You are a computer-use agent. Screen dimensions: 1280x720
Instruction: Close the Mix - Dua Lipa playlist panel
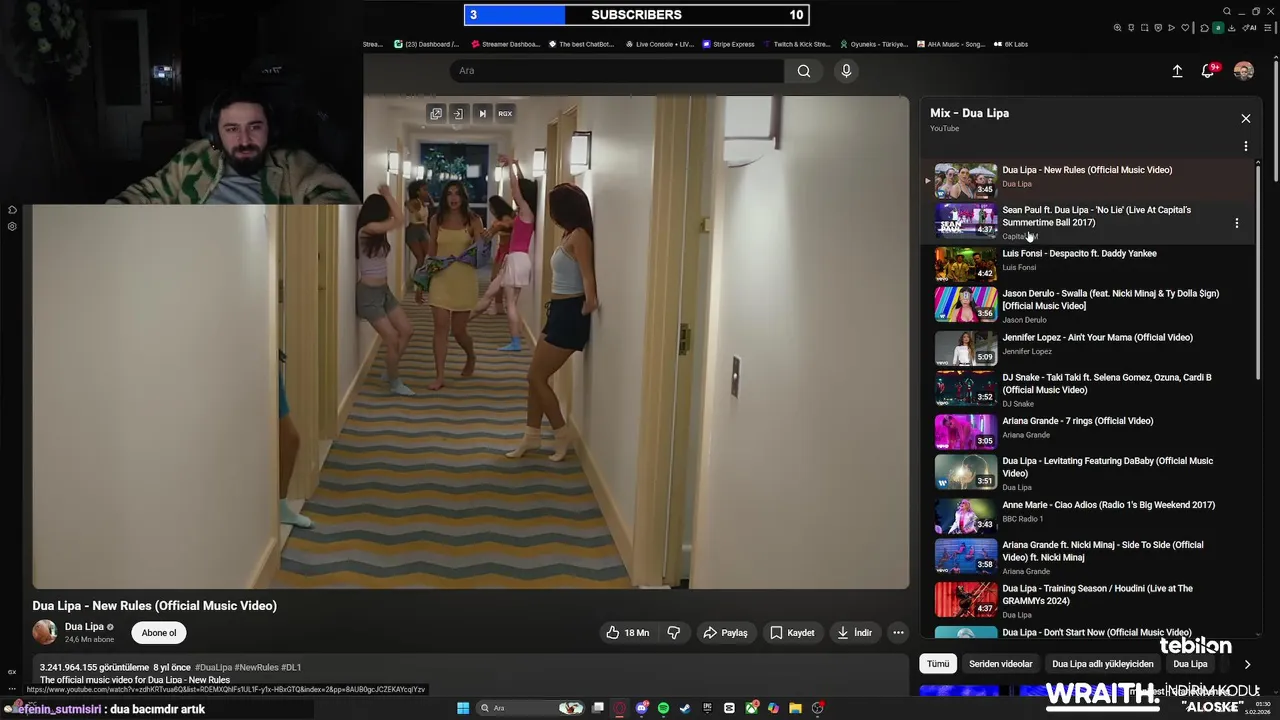tap(1246, 118)
